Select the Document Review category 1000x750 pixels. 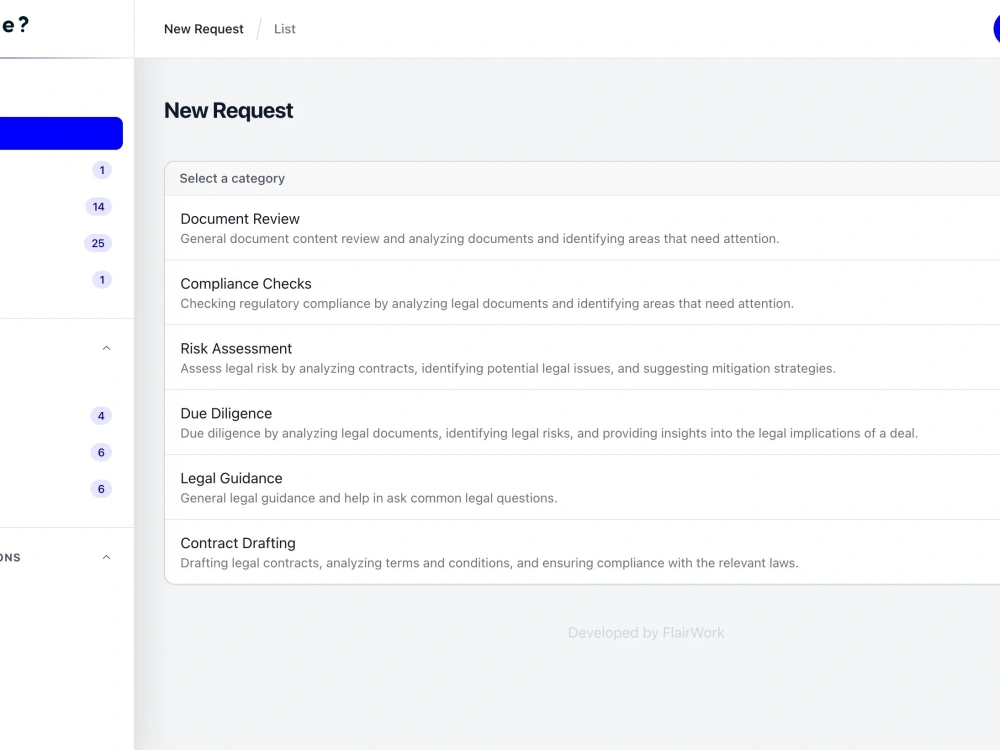(x=582, y=228)
